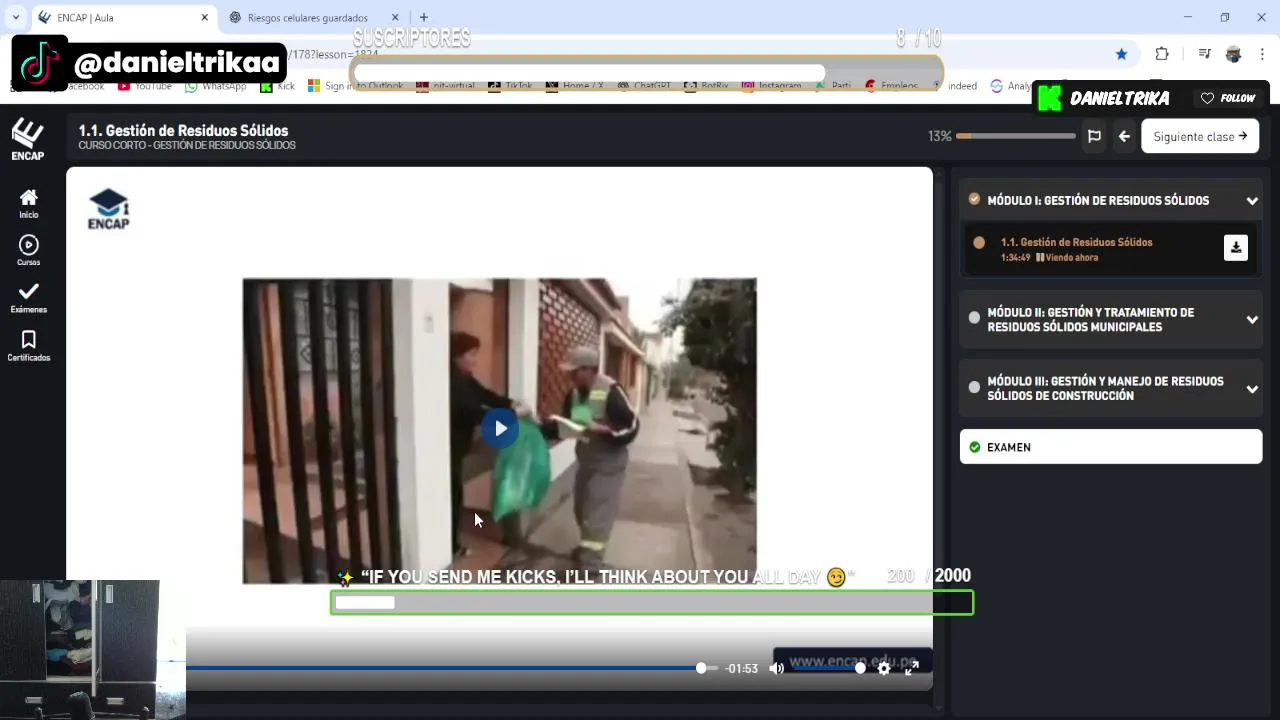Open Chrome media control icon
Viewport: 1280px width, 720px height.
click(1205, 54)
